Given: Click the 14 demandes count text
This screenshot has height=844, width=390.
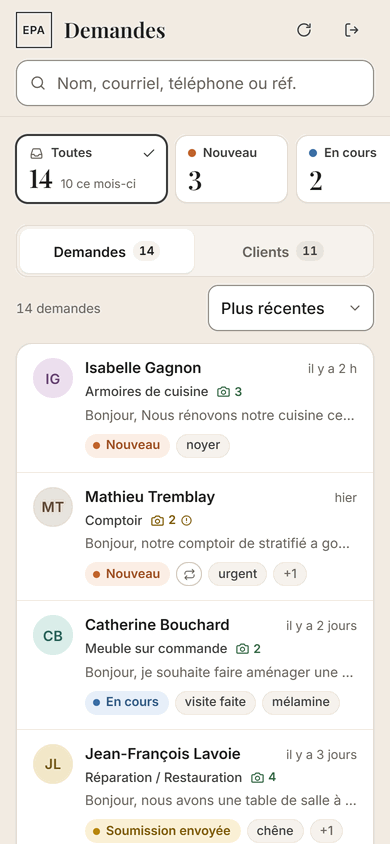Looking at the screenshot, I should pyautogui.click(x=58, y=309).
